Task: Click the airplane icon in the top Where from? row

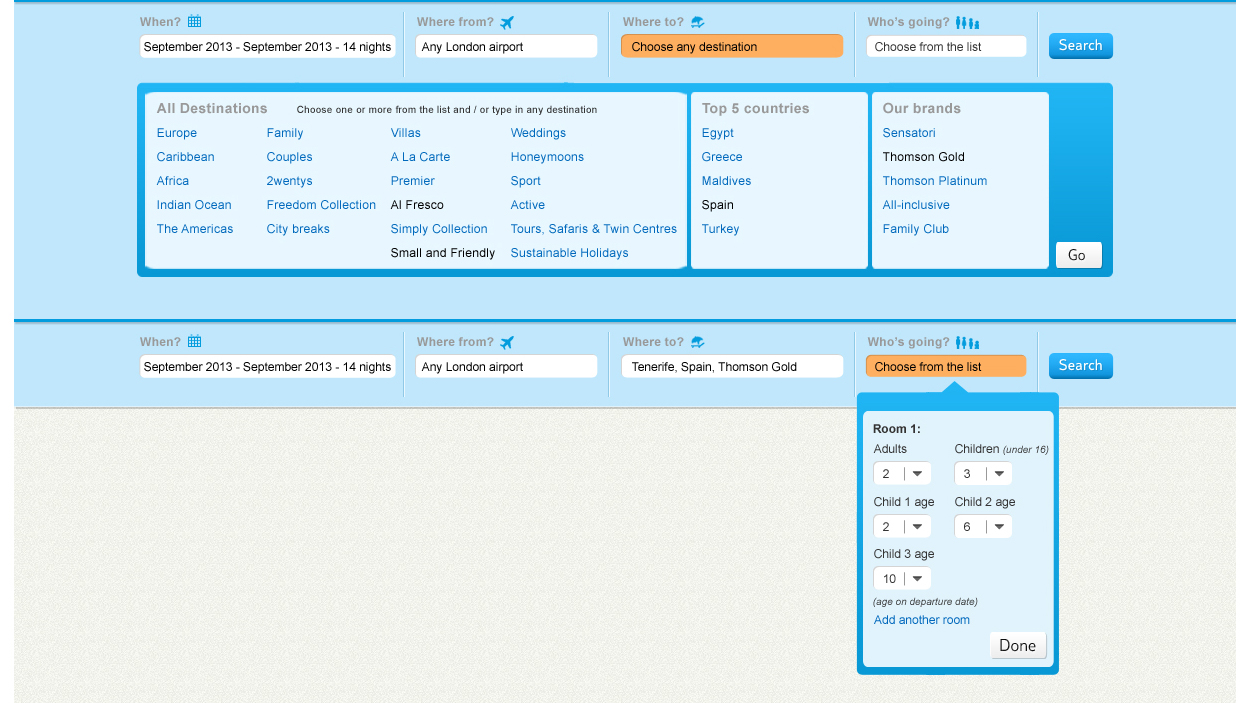Action: pyautogui.click(x=507, y=22)
